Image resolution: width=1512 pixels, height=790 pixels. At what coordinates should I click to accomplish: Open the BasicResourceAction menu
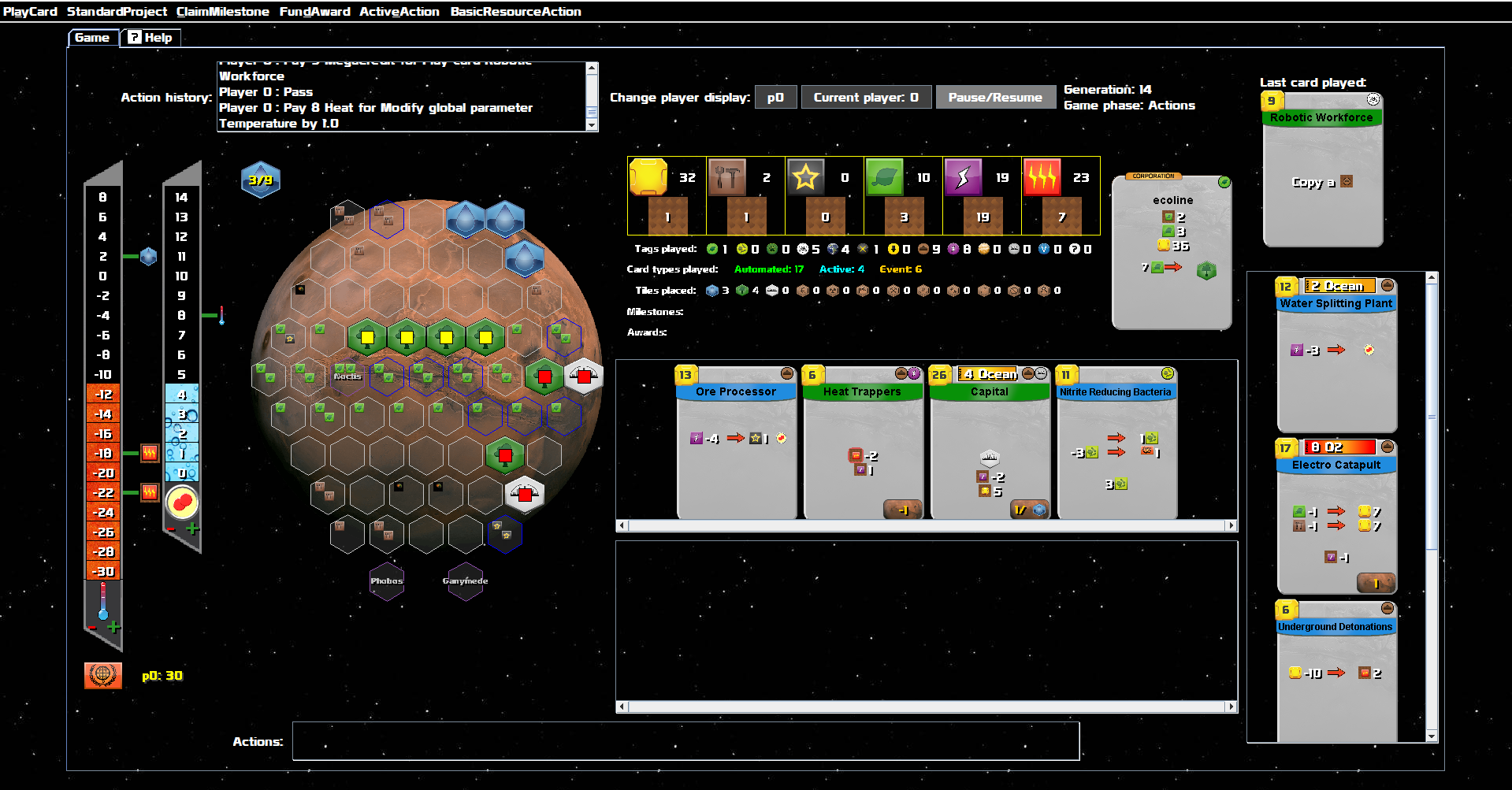click(515, 11)
